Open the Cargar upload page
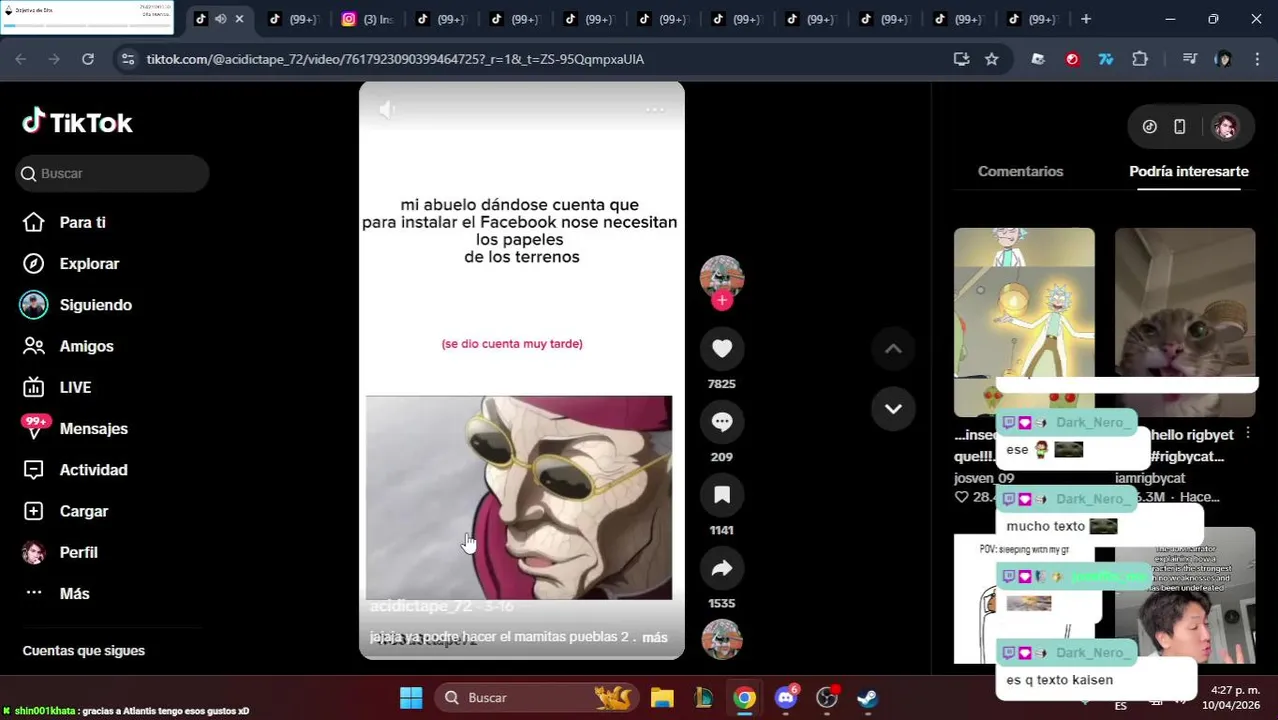Screen dimensions: 1278x720 click(65, 510)
